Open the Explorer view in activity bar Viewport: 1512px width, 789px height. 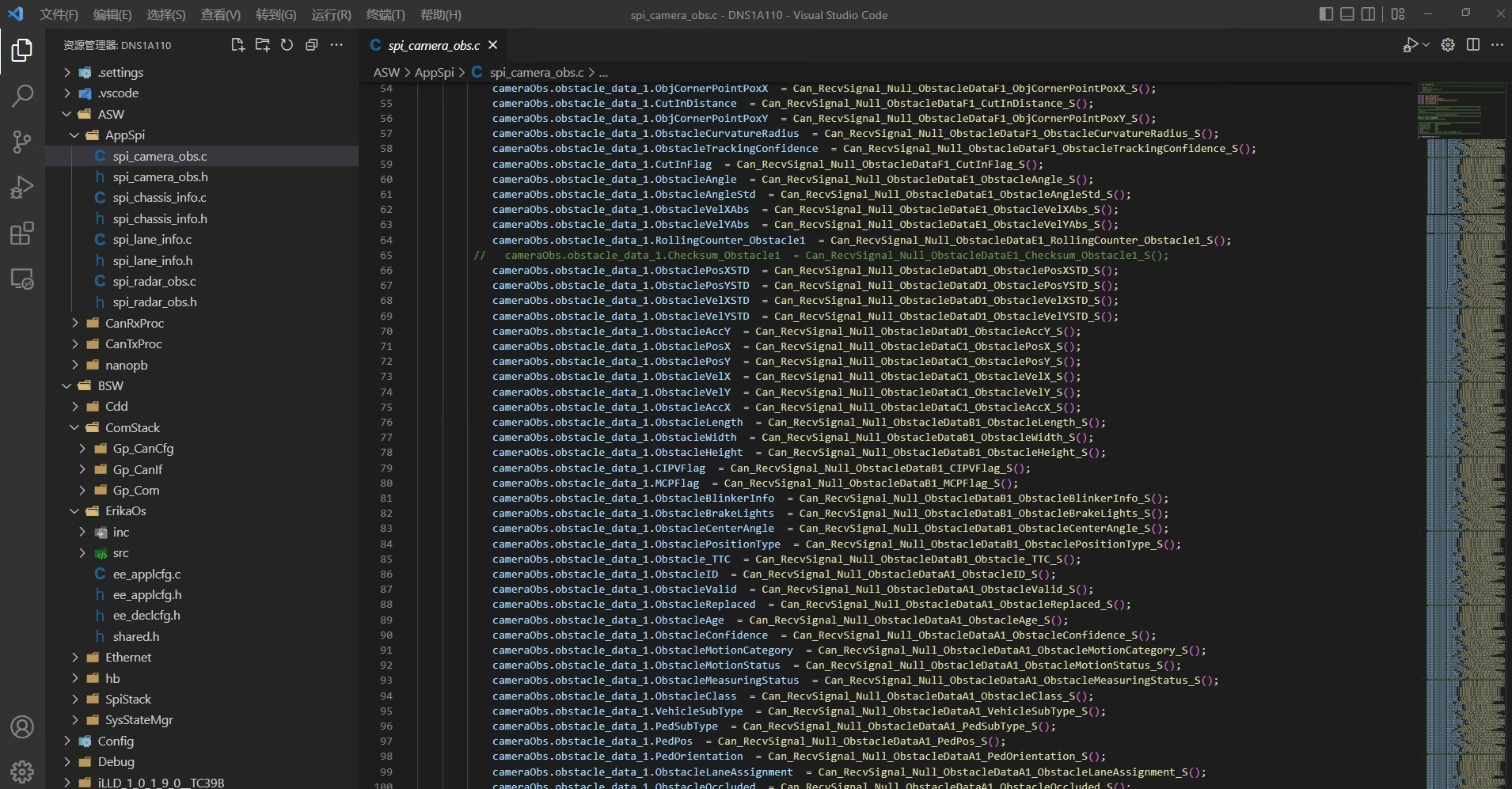pyautogui.click(x=22, y=51)
